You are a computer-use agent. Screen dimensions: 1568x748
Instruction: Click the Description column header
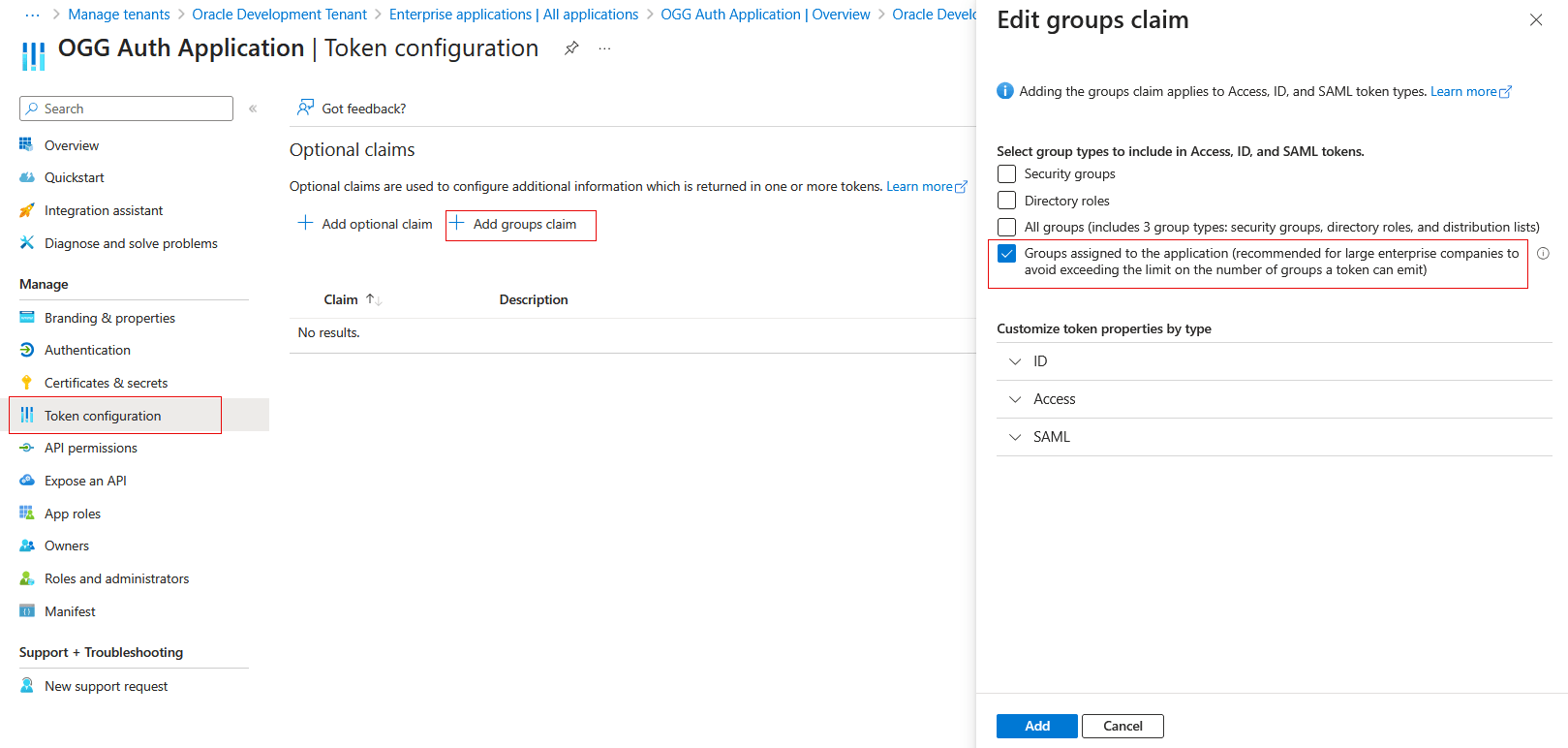534,299
